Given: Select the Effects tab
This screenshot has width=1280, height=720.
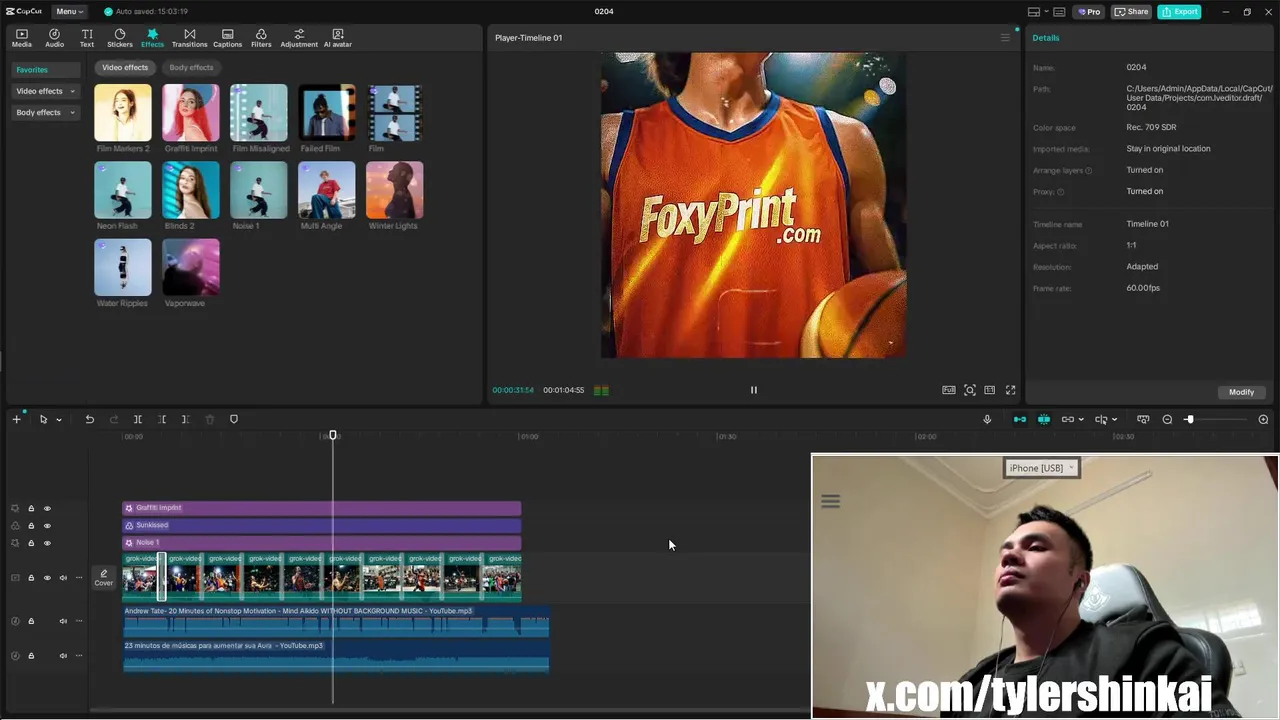Looking at the screenshot, I should 152,38.
